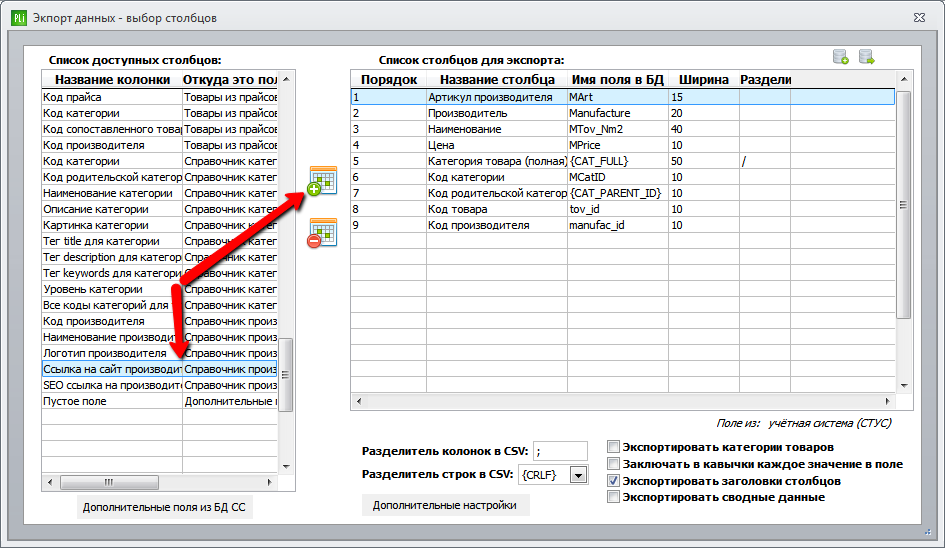945x548 pixels.
Task: Select 'Пустое поле' in available columns
Action: click(159, 401)
